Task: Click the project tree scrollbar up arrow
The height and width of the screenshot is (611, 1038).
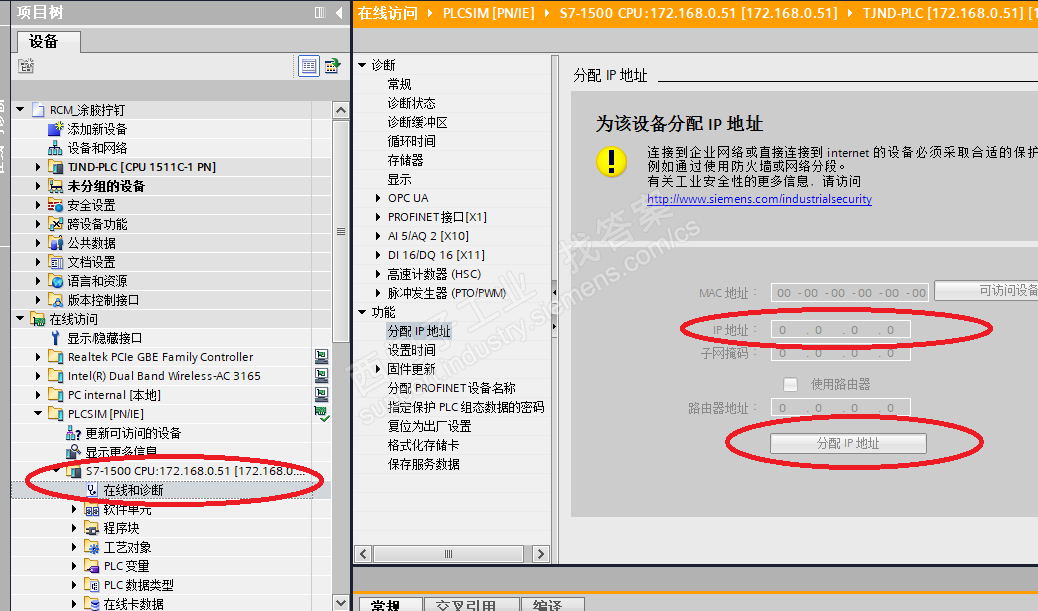Action: (x=341, y=110)
